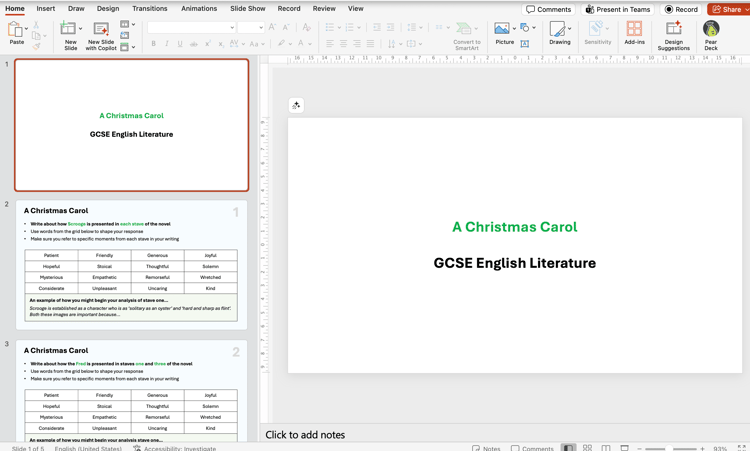This screenshot has width=750, height=451.
Task: Adjust the zoom slider in status bar
Action: point(671,448)
